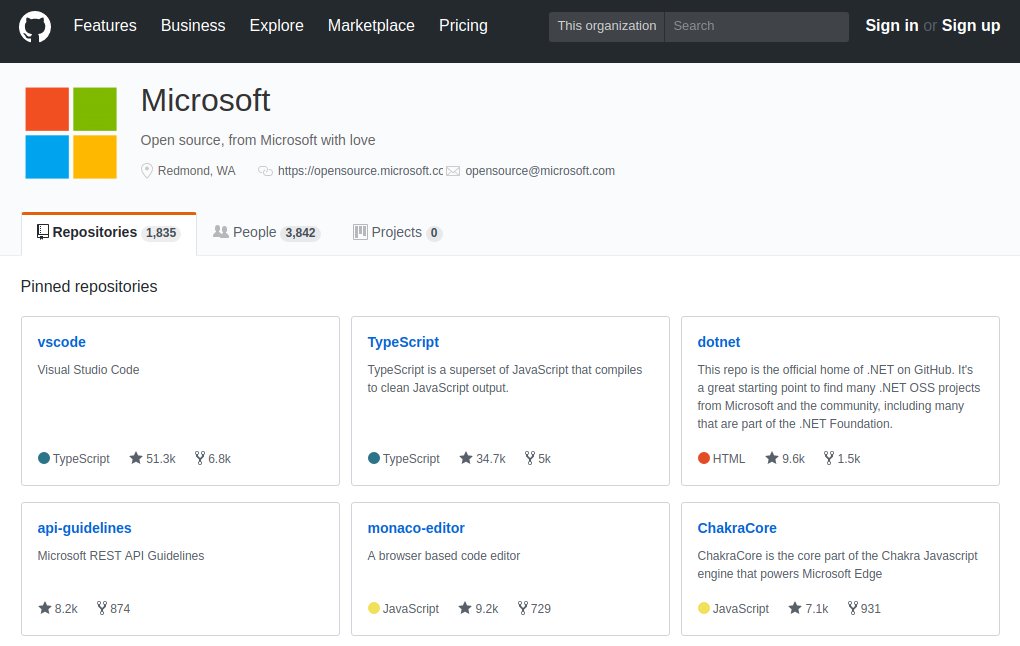Open TypeScript repo forks 5k

click(538, 458)
